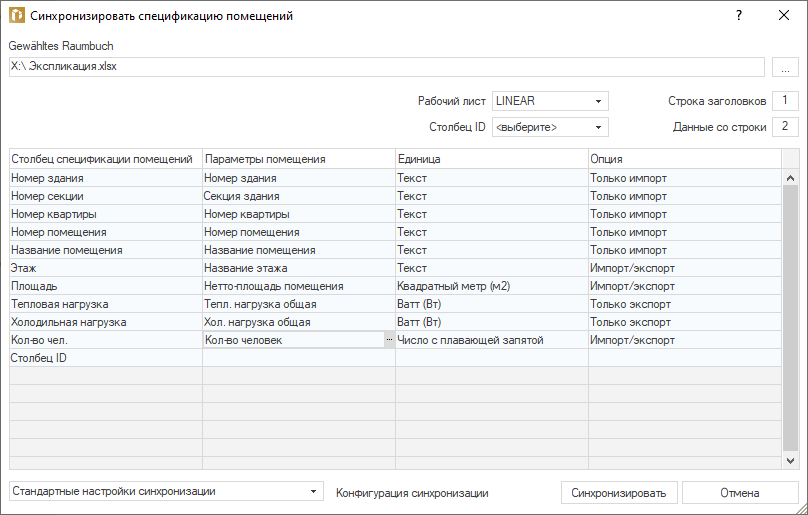Click the Отмена button

pos(739,493)
